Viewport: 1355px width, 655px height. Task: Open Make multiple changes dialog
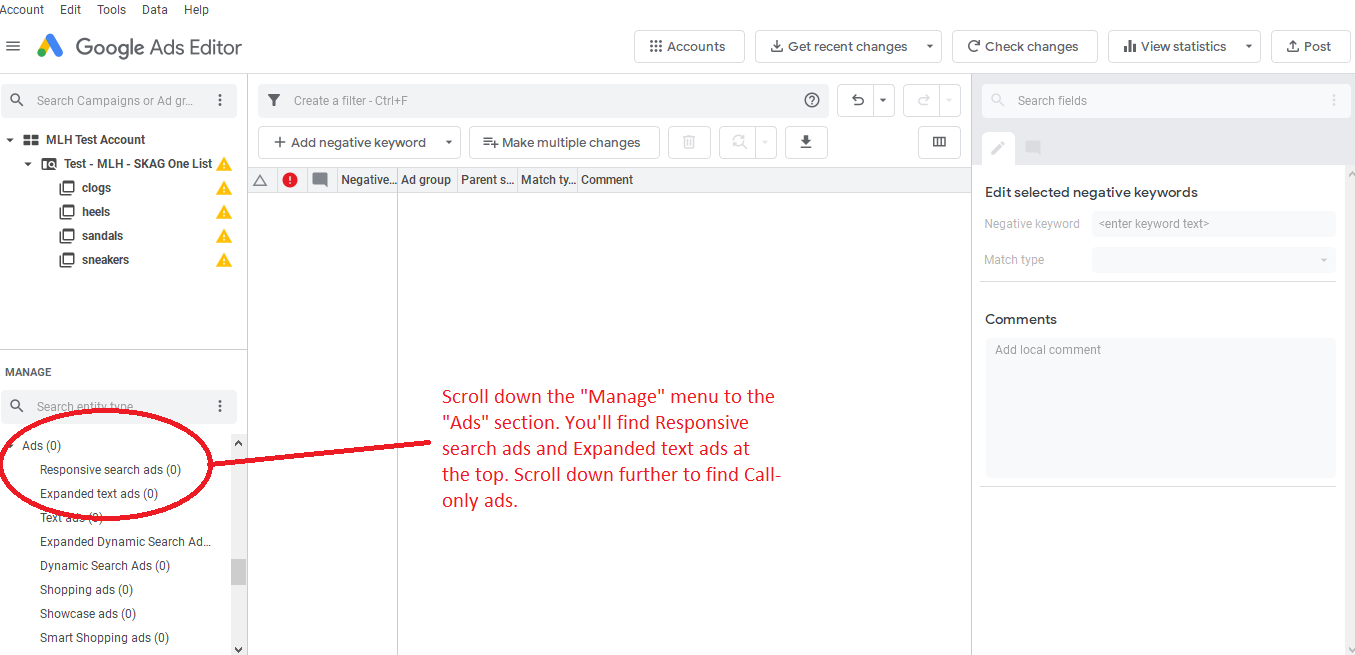(564, 142)
